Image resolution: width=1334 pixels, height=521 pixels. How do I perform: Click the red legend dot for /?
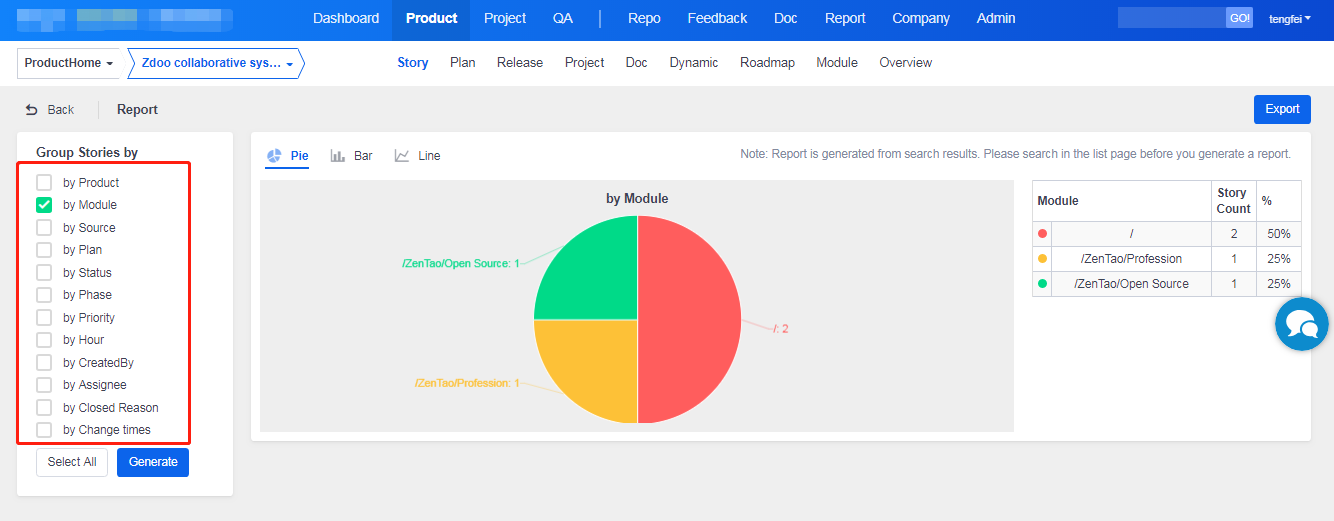(x=1042, y=234)
